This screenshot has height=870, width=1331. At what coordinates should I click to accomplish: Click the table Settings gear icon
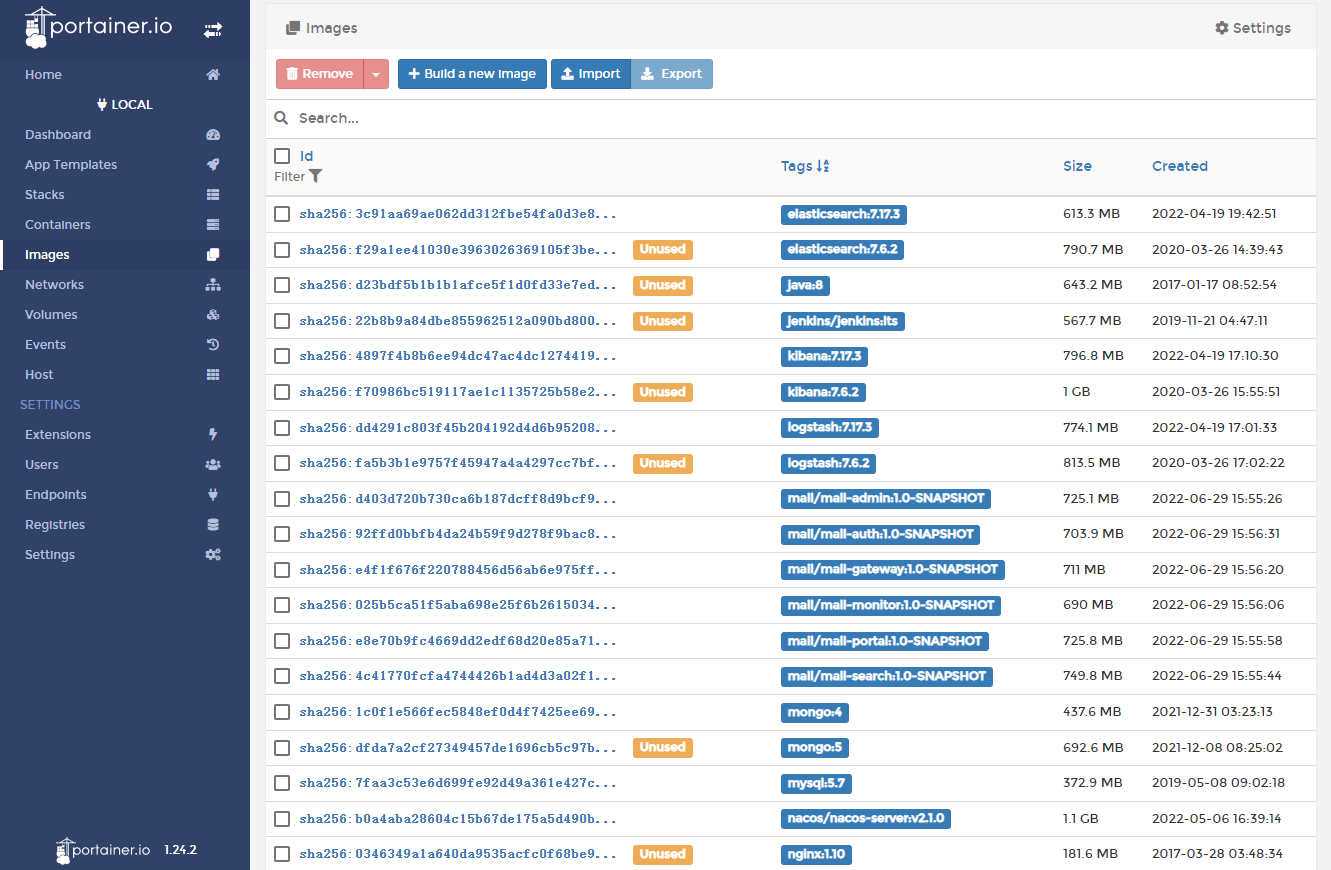pyautogui.click(x=1222, y=28)
